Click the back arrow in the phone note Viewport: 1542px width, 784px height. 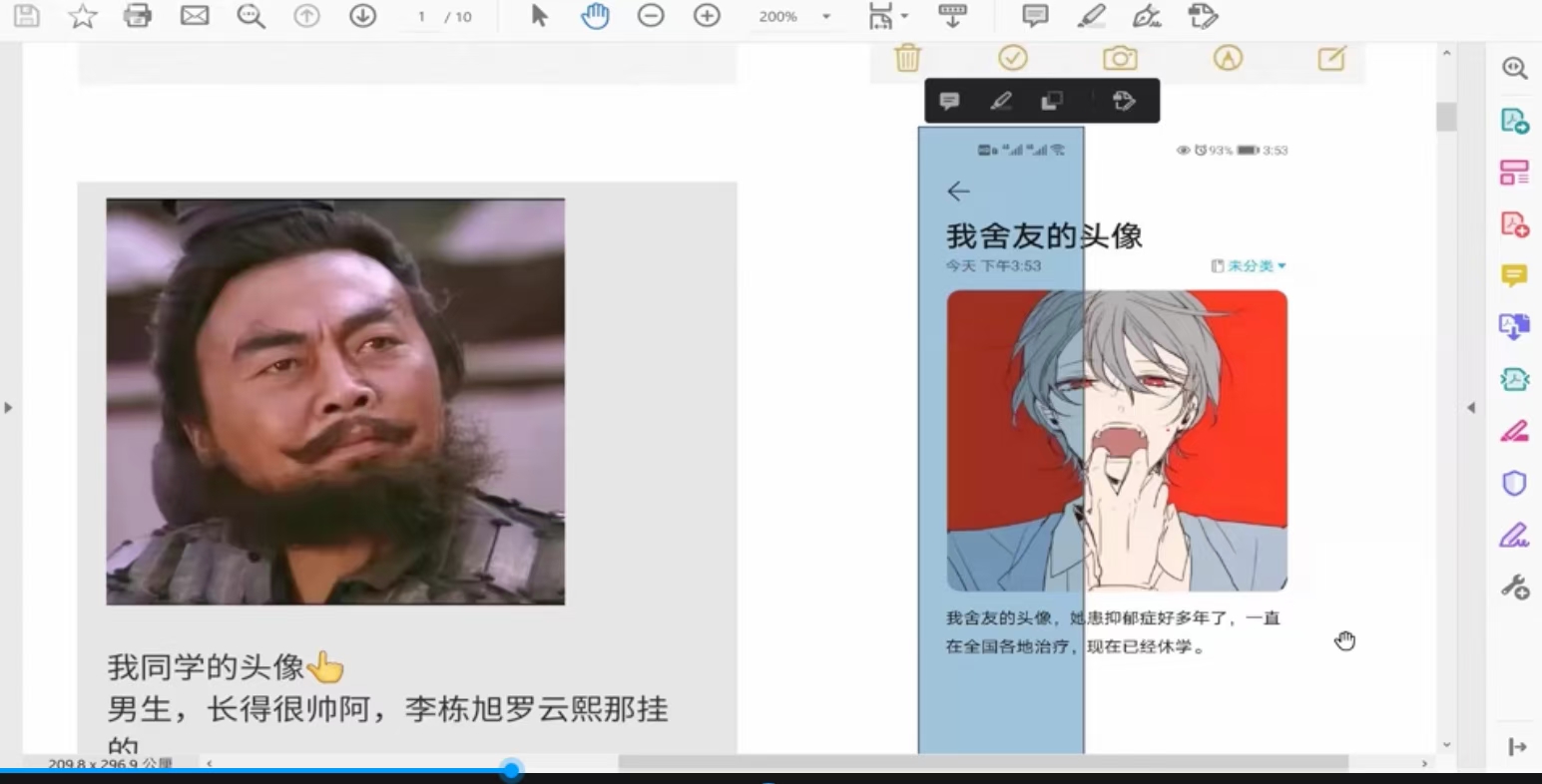click(x=958, y=191)
